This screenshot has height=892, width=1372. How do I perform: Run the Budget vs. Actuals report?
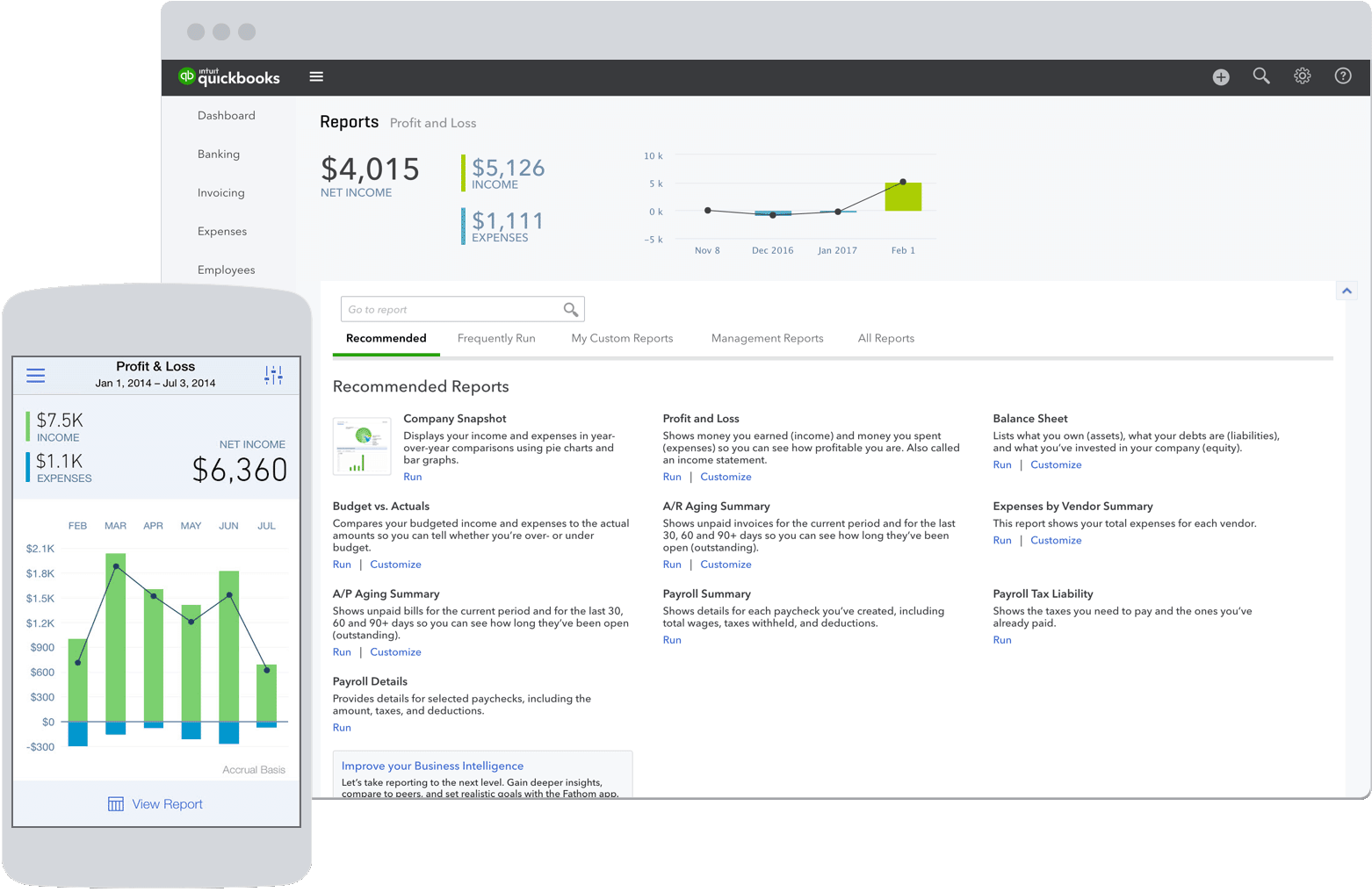click(342, 565)
